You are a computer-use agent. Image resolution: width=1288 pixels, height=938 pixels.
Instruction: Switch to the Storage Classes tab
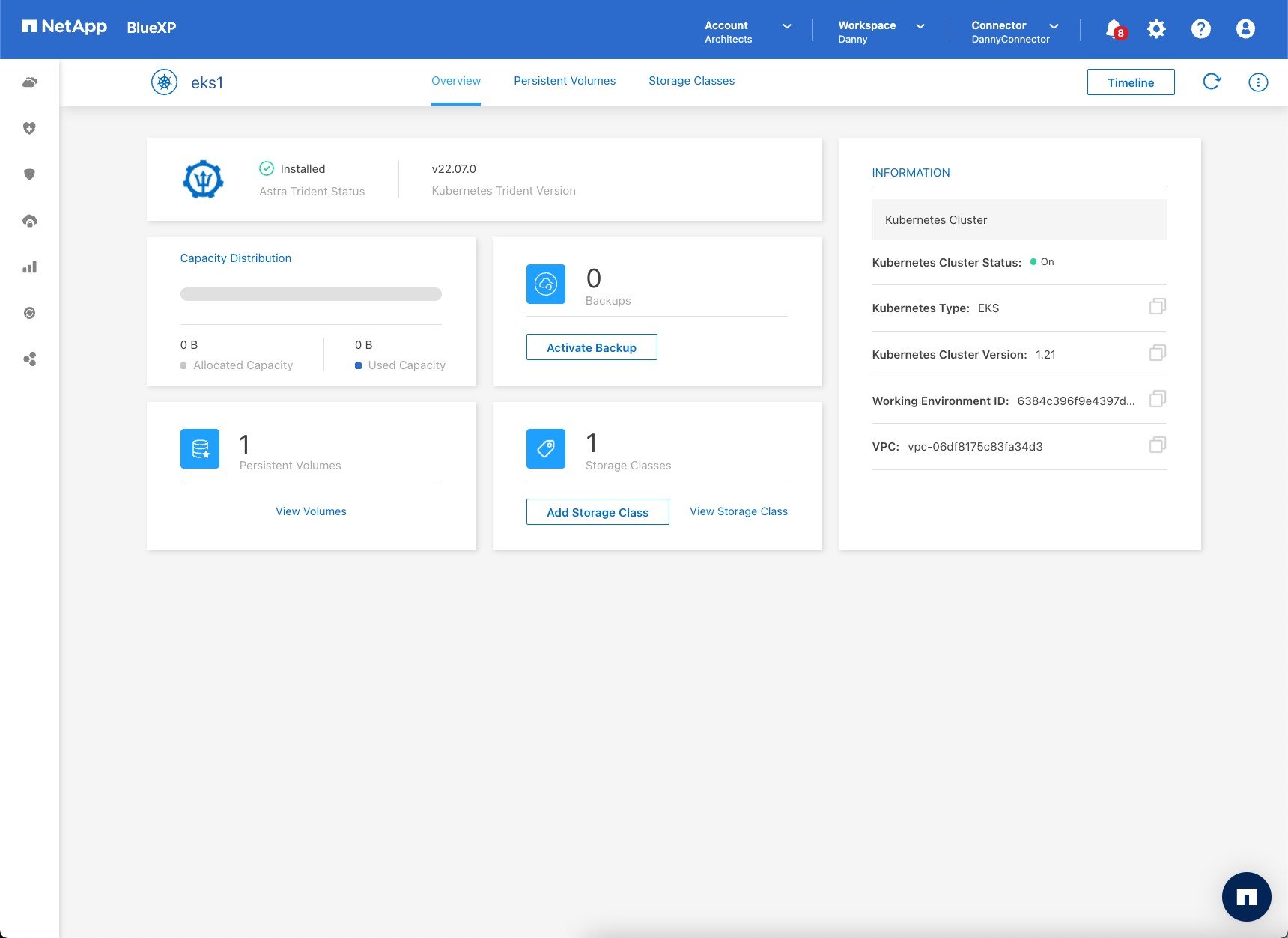point(691,81)
